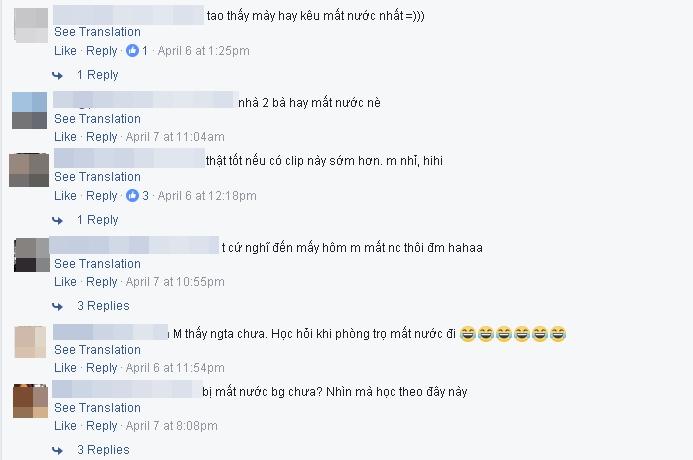The image size is (693, 460).
Task: Like the 'tao thấy mày hay kêu' comment
Action: point(65,51)
